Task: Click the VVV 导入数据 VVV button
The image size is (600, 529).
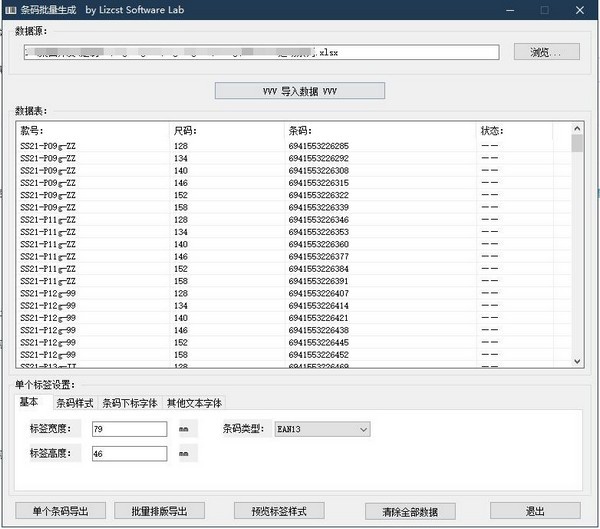Action: 299,91
